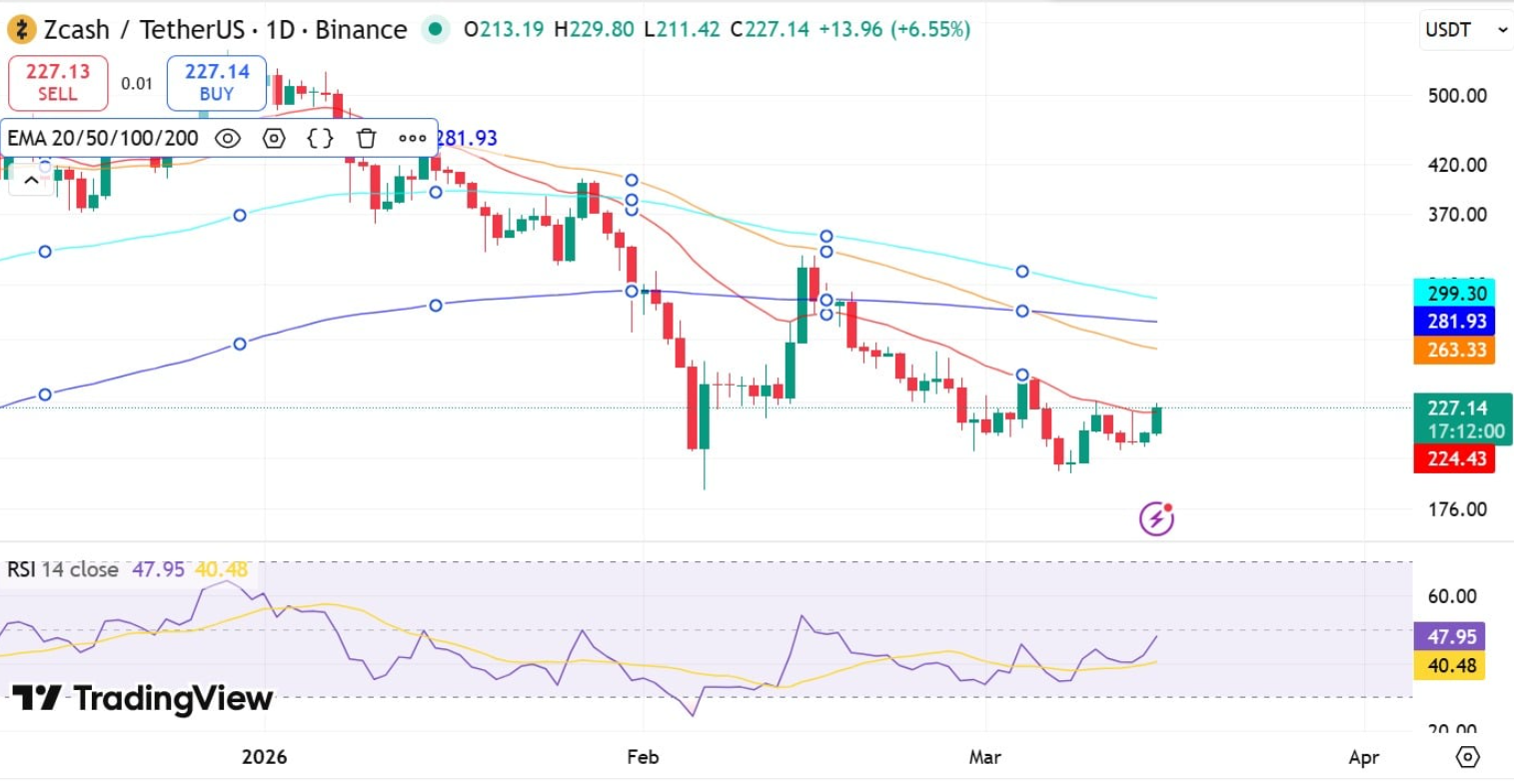Open EMA indicator settings hexagon icon

[x=274, y=138]
